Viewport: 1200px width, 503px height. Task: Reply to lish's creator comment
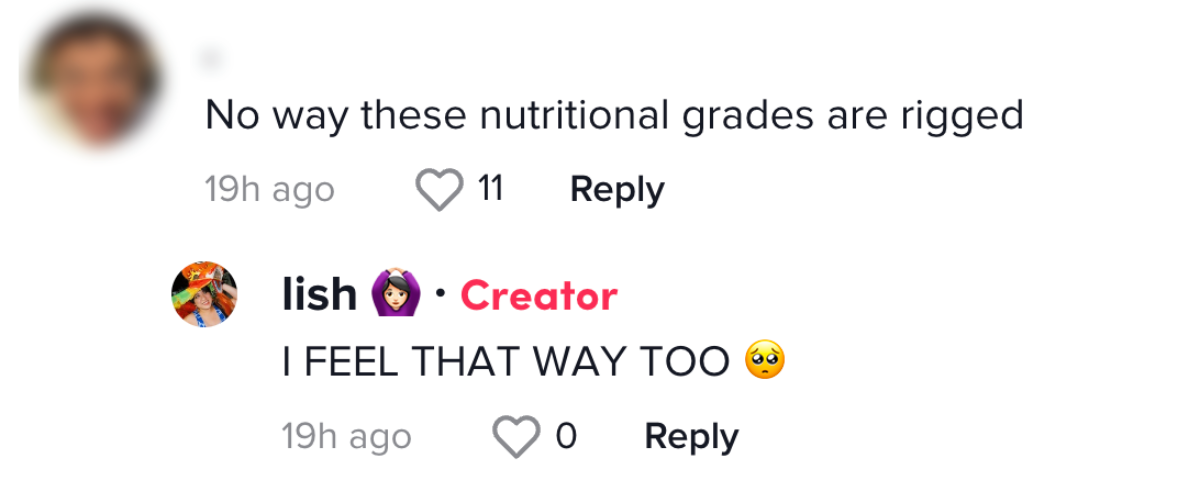691,437
